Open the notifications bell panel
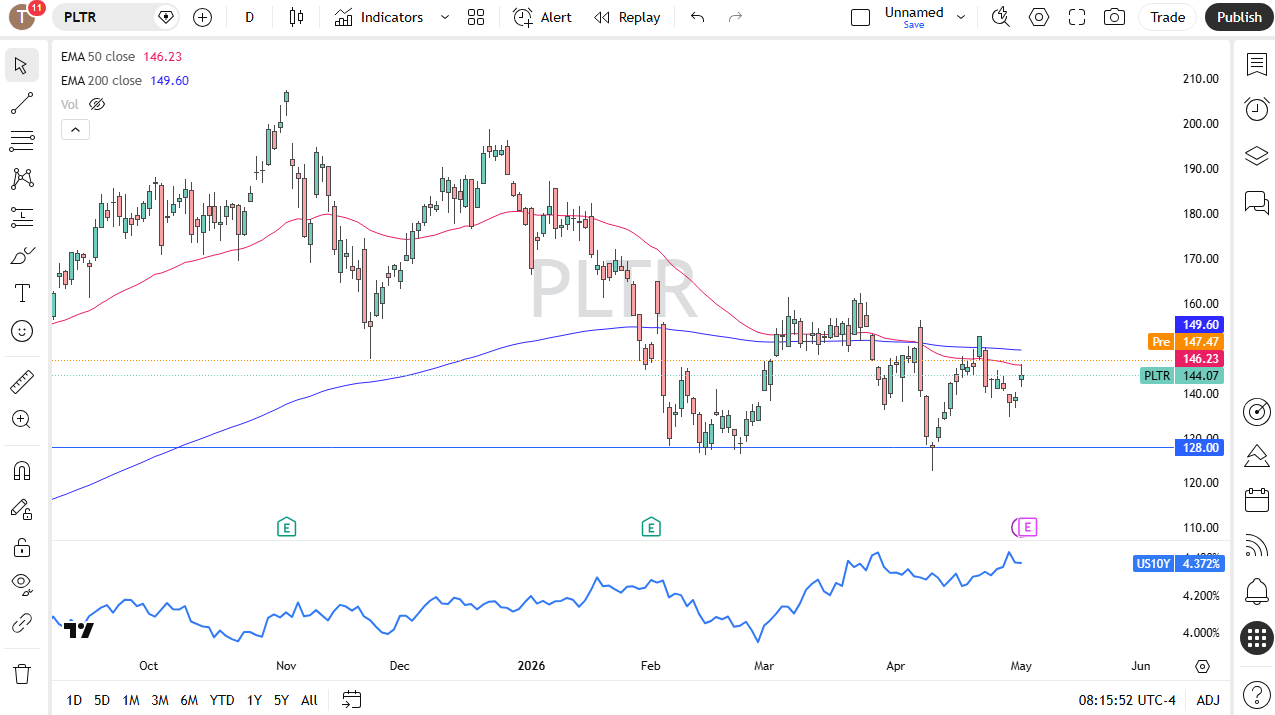 point(1256,591)
